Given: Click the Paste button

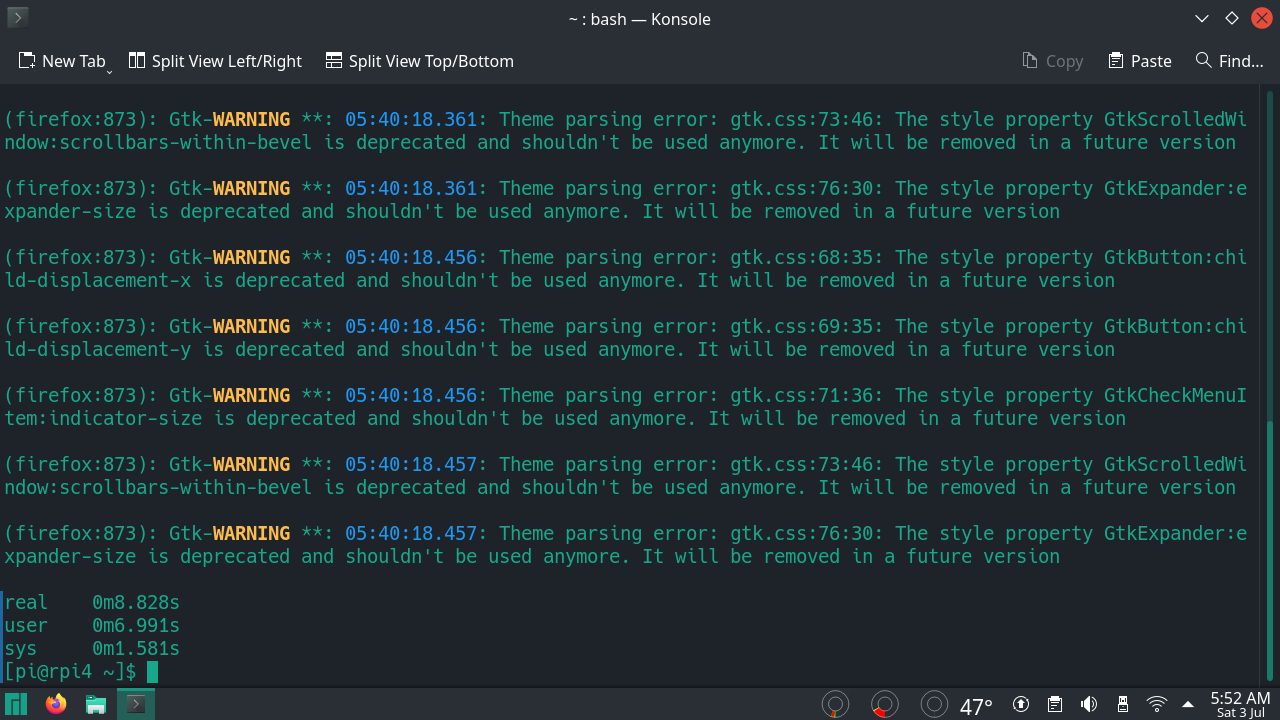Looking at the screenshot, I should (1140, 61).
